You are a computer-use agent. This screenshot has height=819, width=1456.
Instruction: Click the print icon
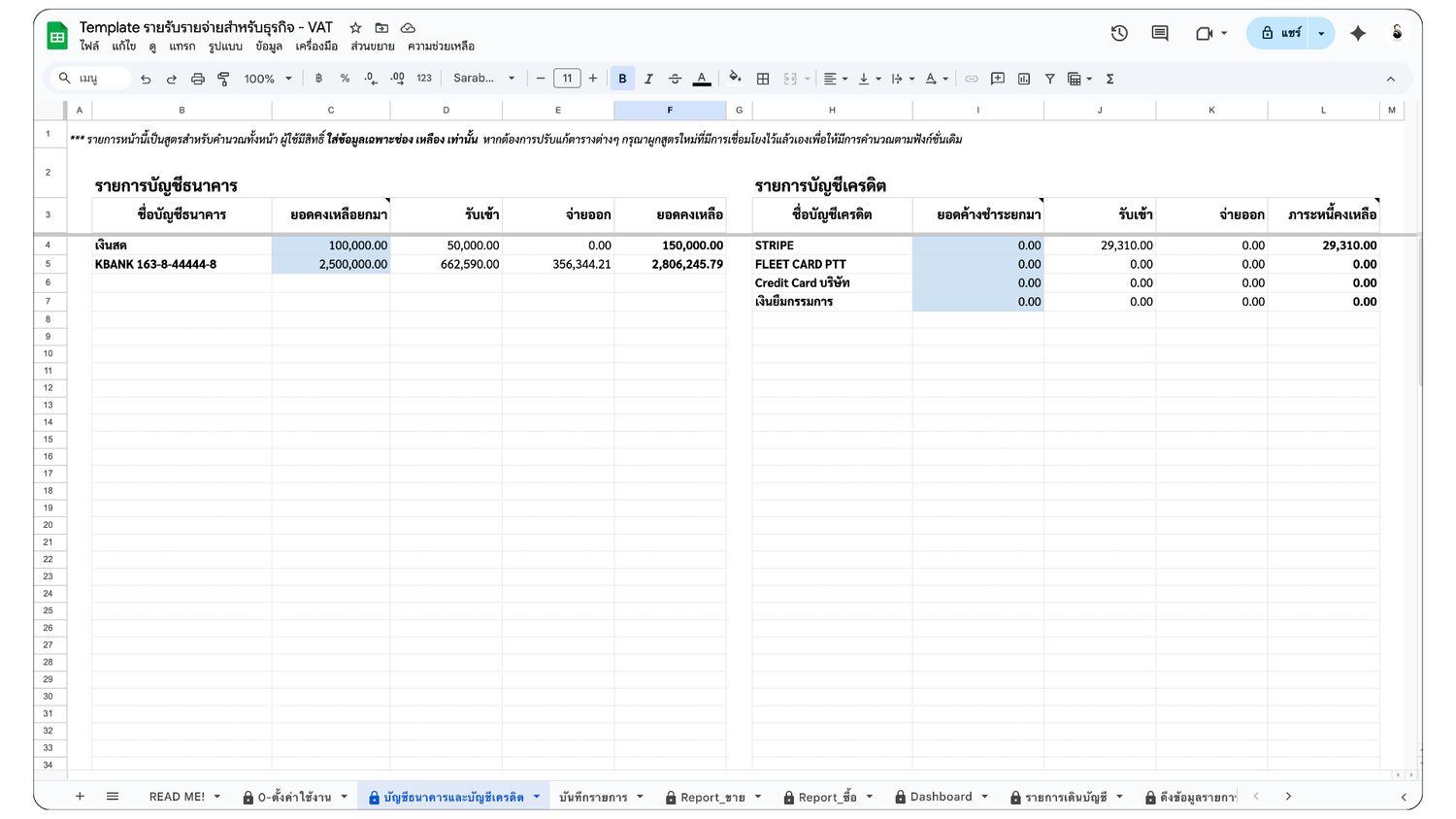tap(198, 79)
